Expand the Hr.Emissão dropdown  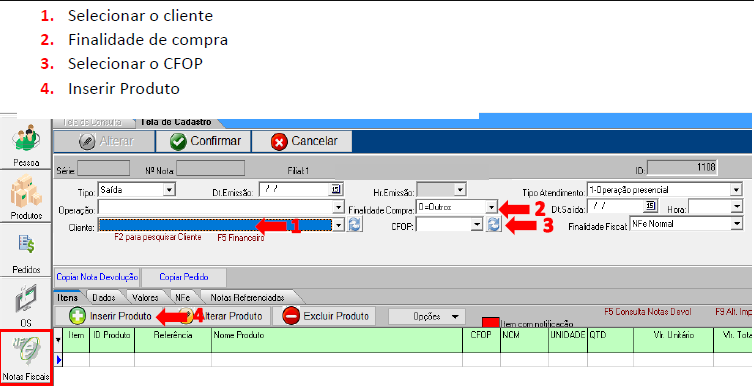click(x=461, y=189)
